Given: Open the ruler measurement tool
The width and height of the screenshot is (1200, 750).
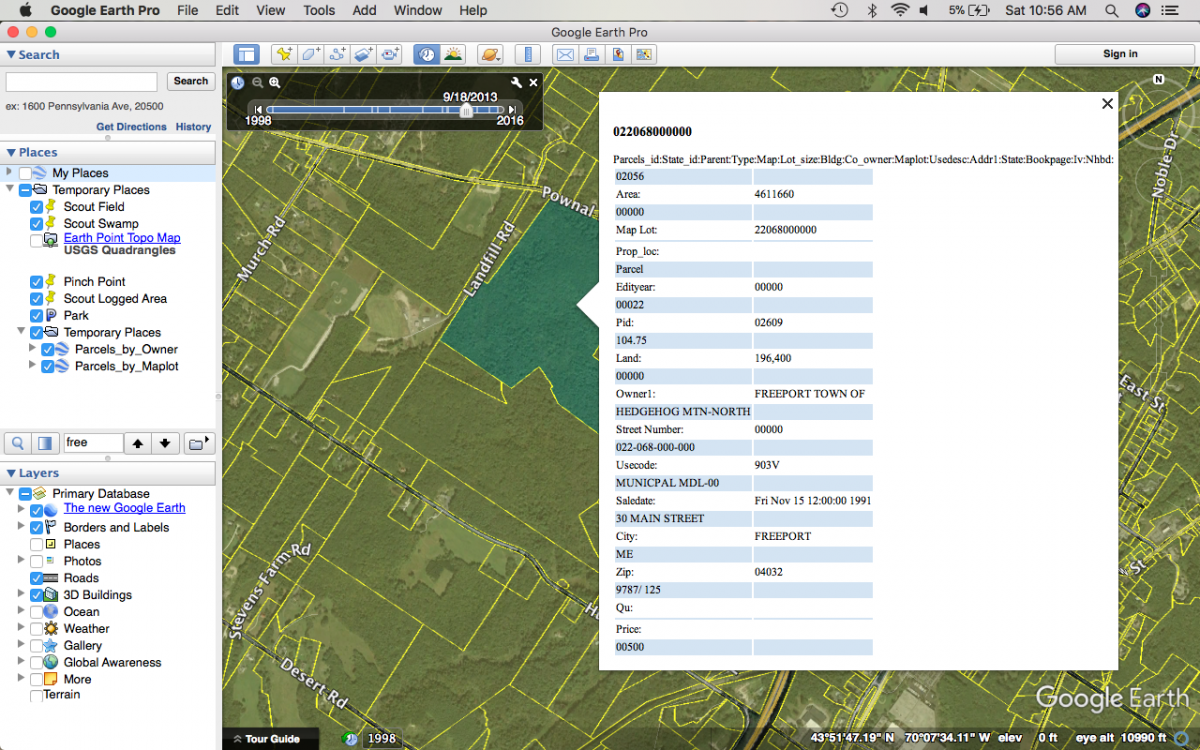Looking at the screenshot, I should click(x=527, y=55).
